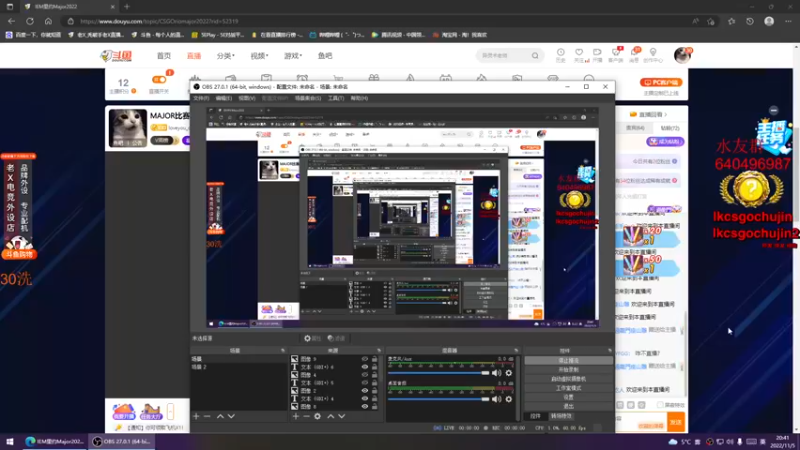Expand 直播回看 chevron in Douyu sidebar

(x=665, y=114)
